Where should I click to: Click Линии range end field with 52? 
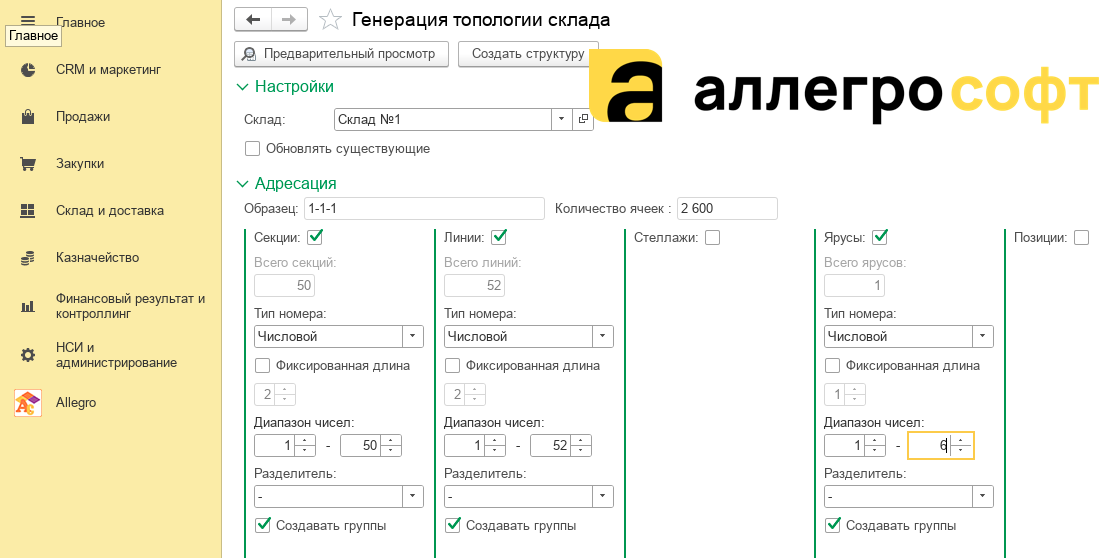550,446
